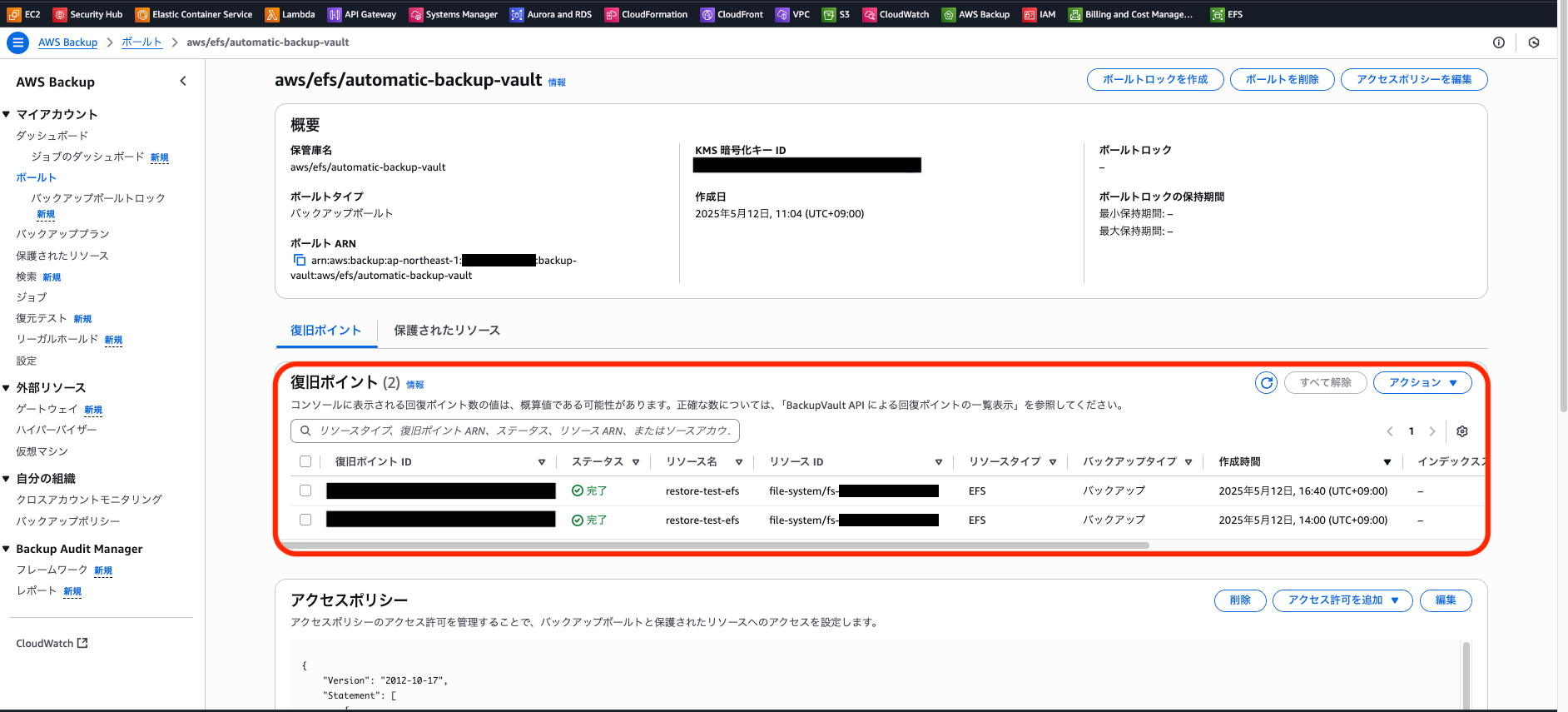This screenshot has width=1568, height=712.
Task: Click AWS Backup breadcrumb link
Action: click(x=67, y=42)
